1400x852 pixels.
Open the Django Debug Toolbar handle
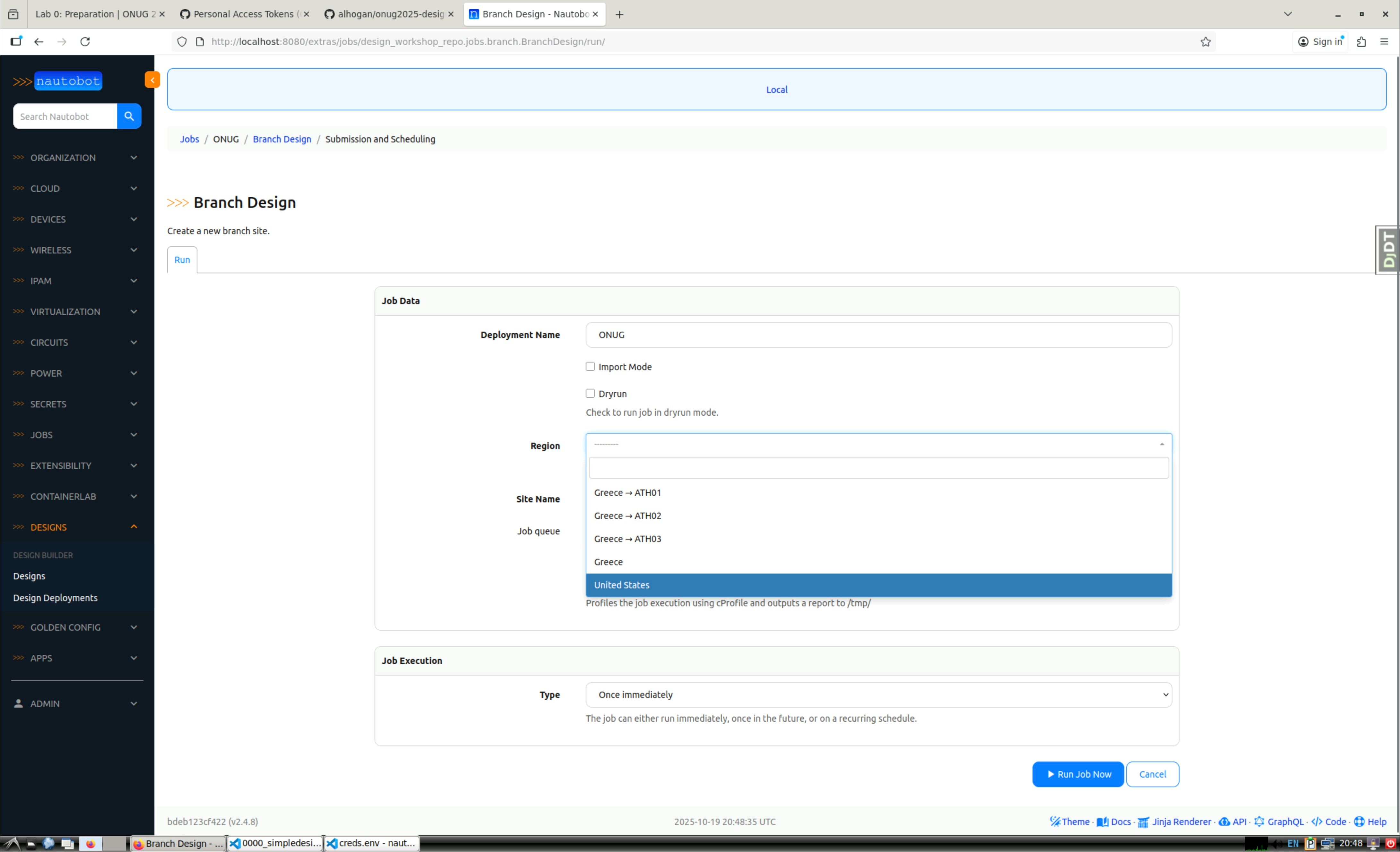1388,249
